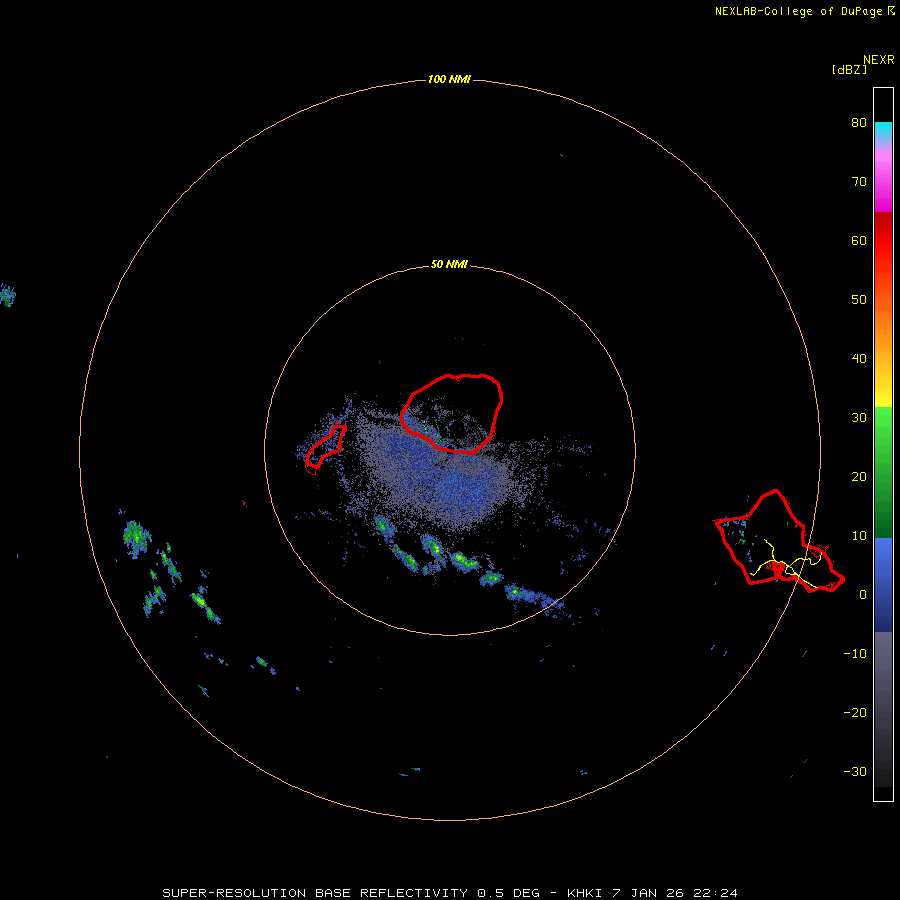
Task: Click the red island outline with yellow roads
Action: point(779,541)
